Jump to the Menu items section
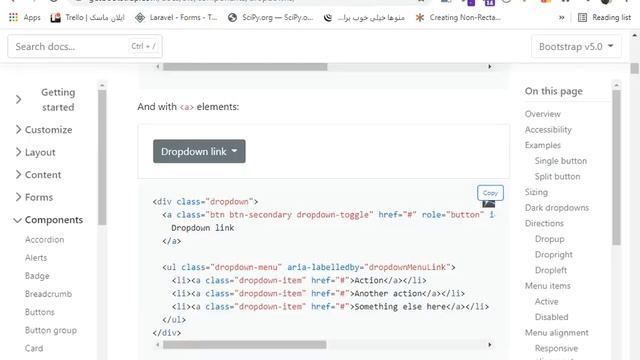This screenshot has height=360, width=640. 548,286
